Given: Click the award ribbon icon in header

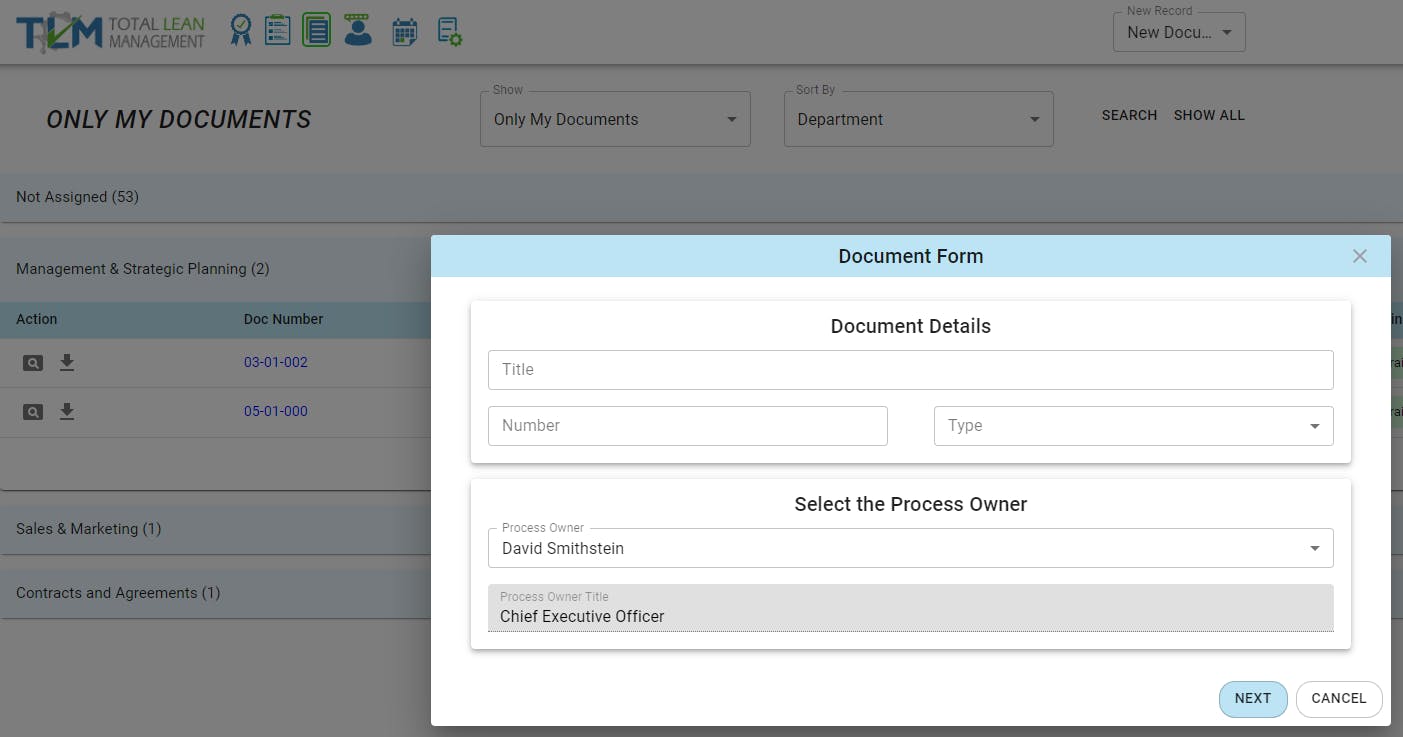Looking at the screenshot, I should coord(240,30).
